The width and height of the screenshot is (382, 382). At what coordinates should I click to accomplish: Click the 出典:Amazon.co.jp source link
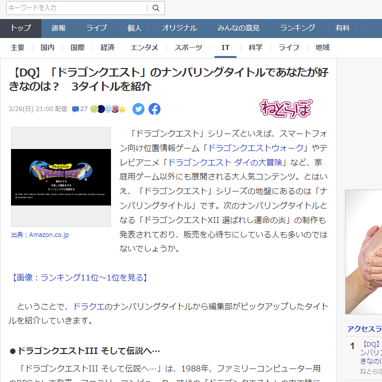40,235
